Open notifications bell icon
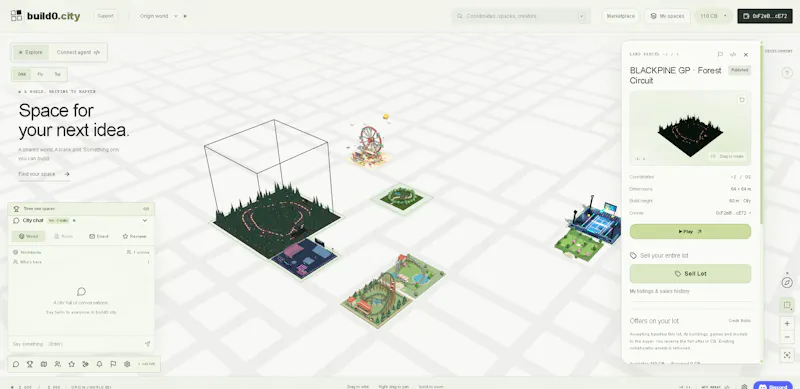Screen dimensions: 800x389 [x=99, y=364]
